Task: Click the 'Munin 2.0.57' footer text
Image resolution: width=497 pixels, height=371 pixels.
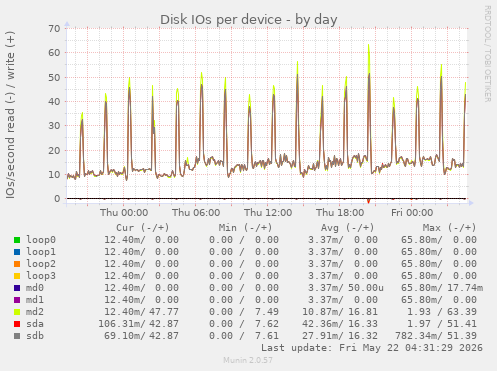Action: pyautogui.click(x=248, y=360)
